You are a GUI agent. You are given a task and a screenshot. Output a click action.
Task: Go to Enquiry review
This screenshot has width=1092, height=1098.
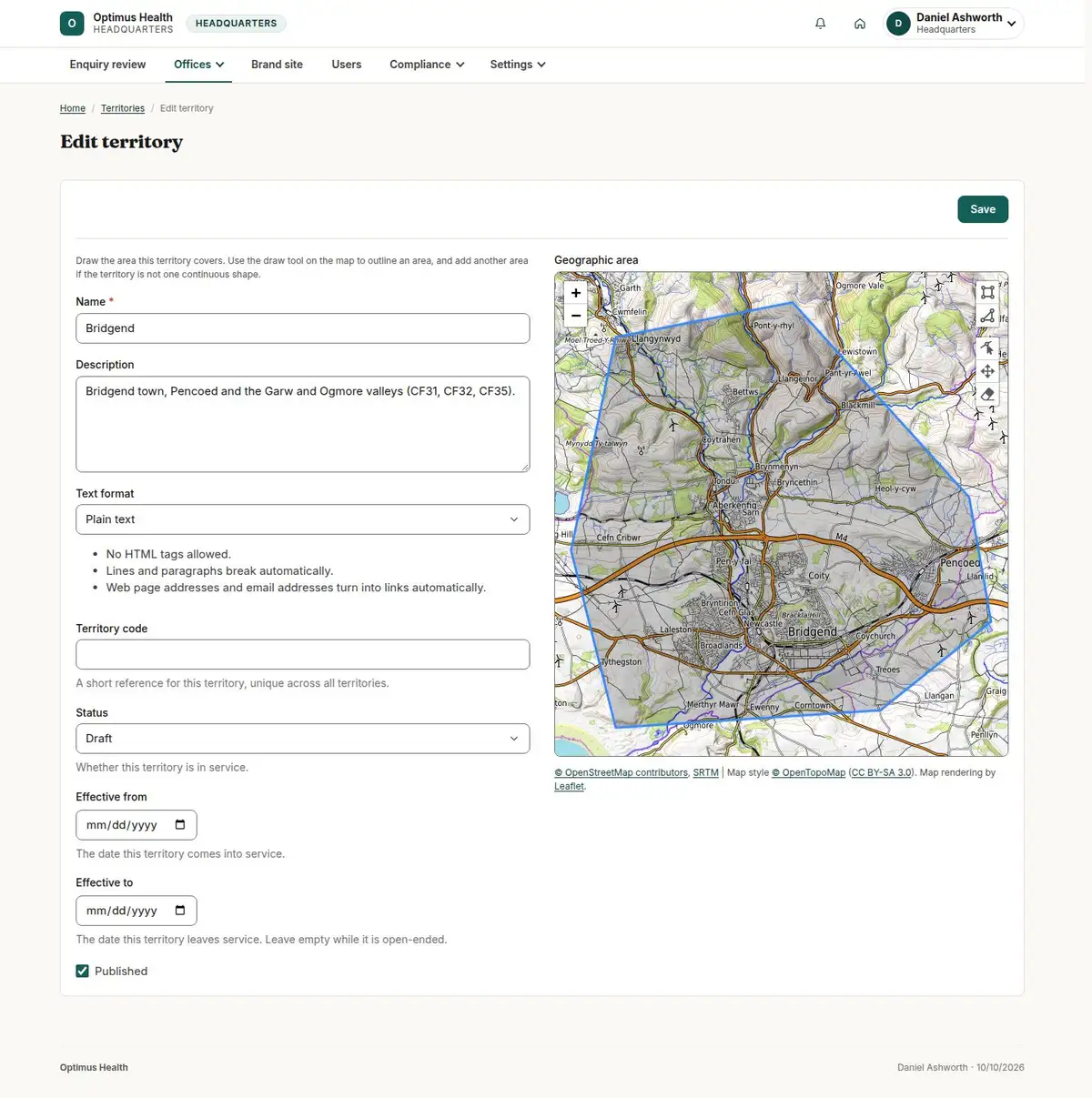(x=108, y=65)
